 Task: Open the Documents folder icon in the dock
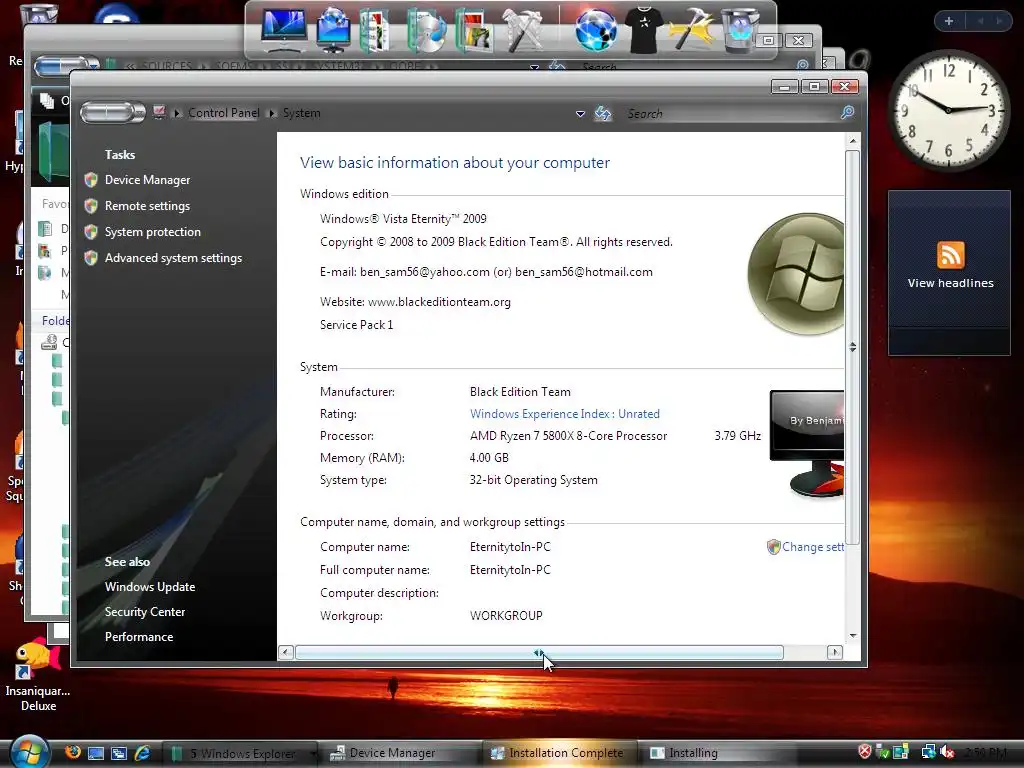coord(375,29)
